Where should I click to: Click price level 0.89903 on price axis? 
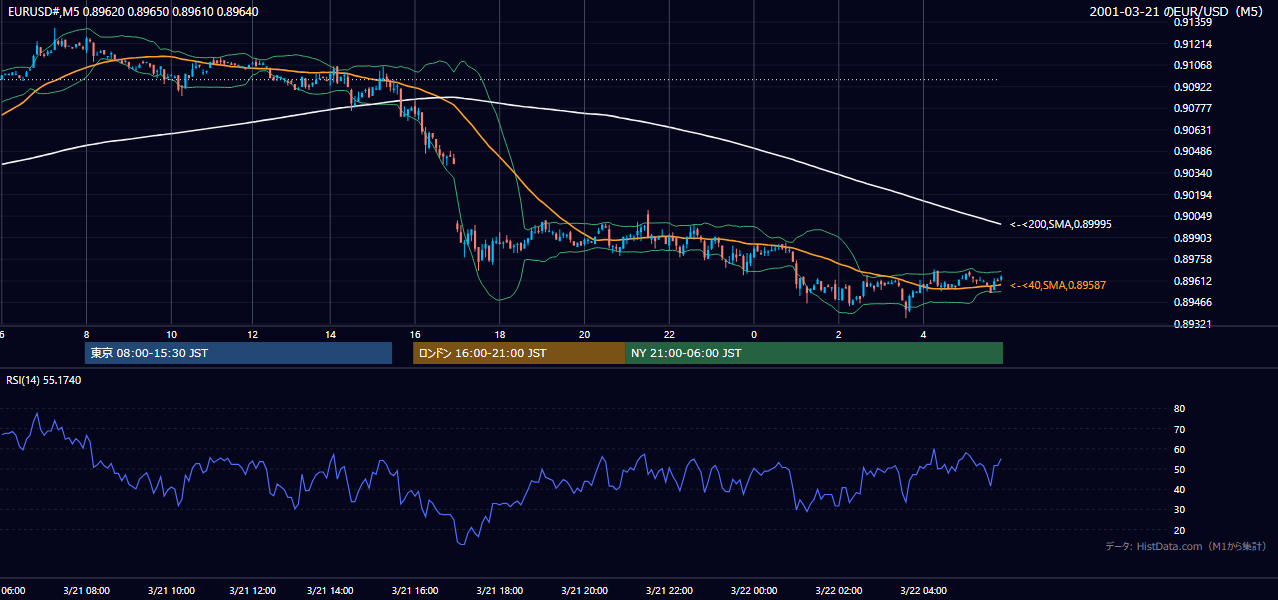point(1193,237)
